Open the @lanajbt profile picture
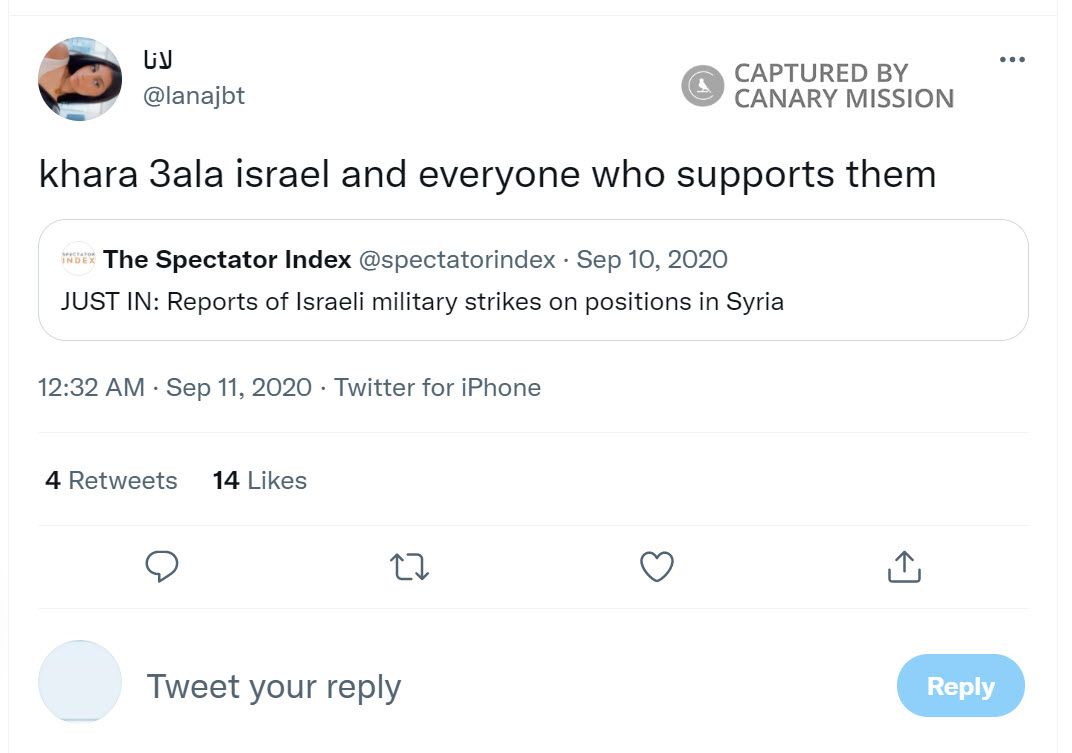Screen dimensions: 1072x753 (80, 79)
